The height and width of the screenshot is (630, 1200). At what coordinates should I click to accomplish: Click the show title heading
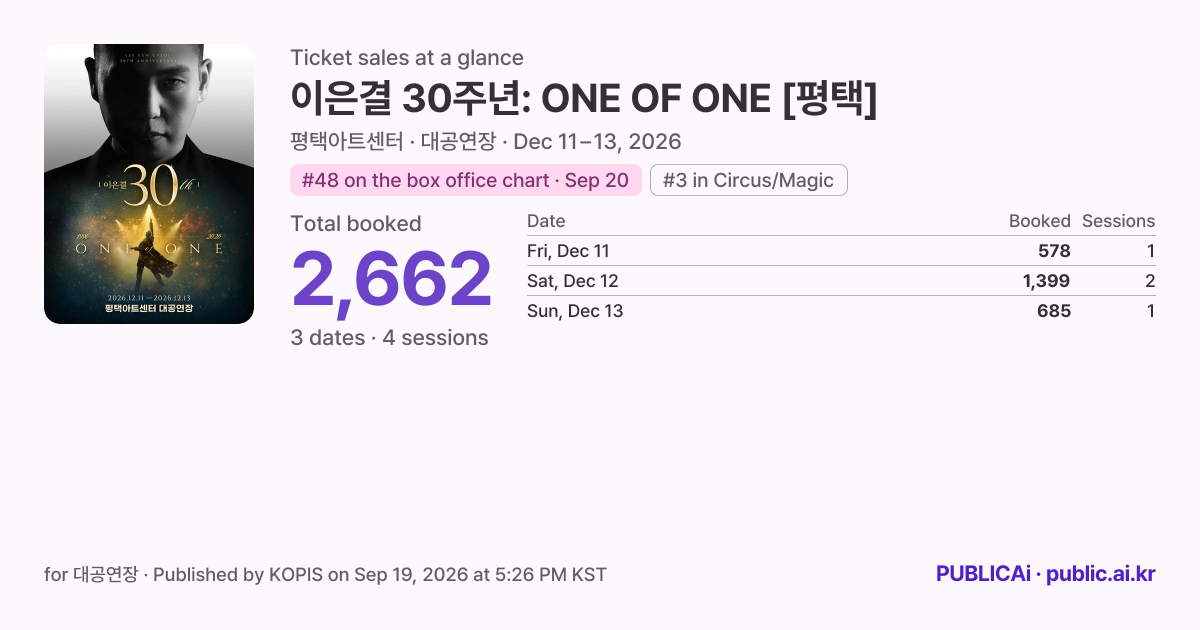coord(584,99)
